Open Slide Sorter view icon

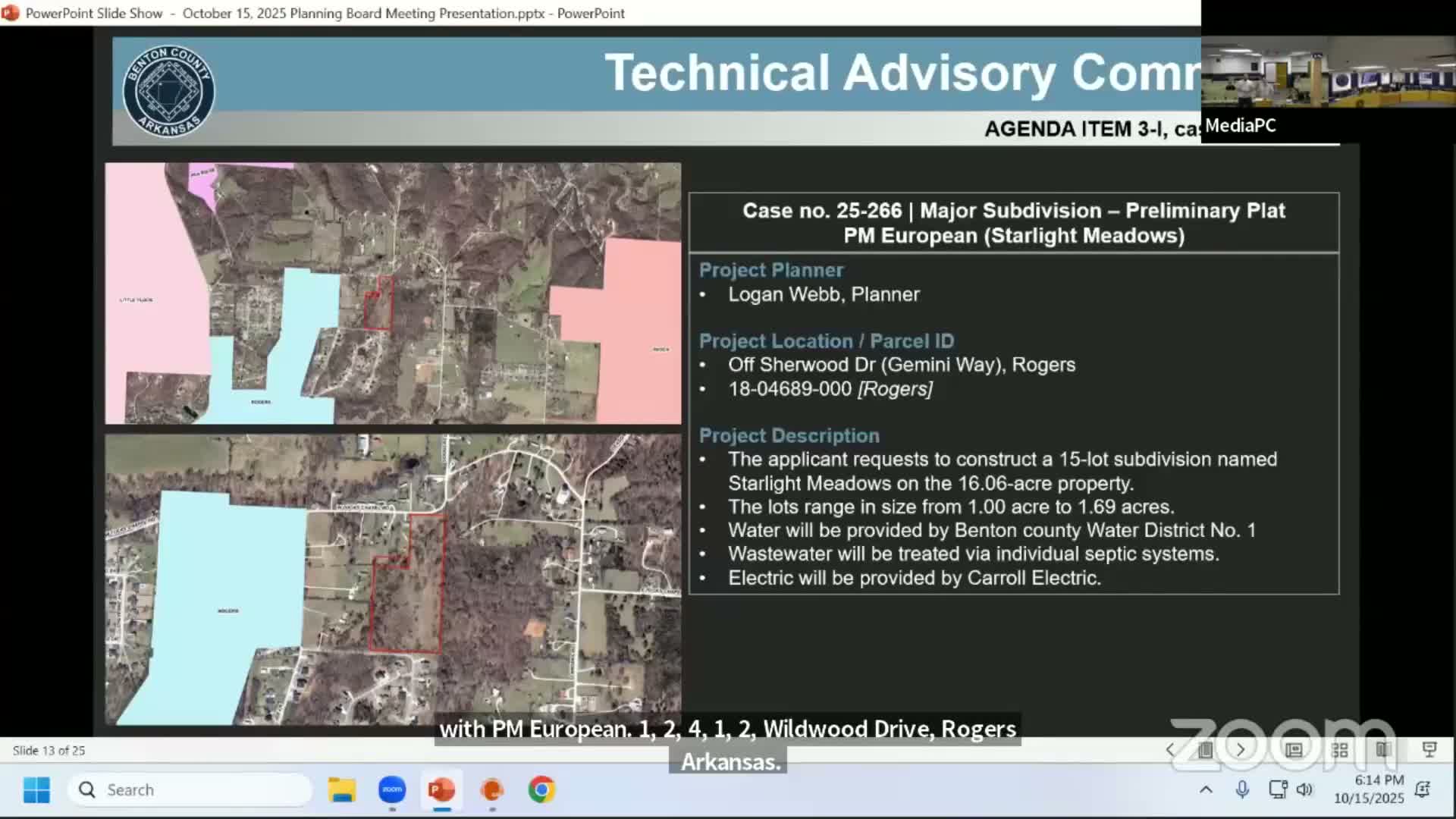point(1339,750)
